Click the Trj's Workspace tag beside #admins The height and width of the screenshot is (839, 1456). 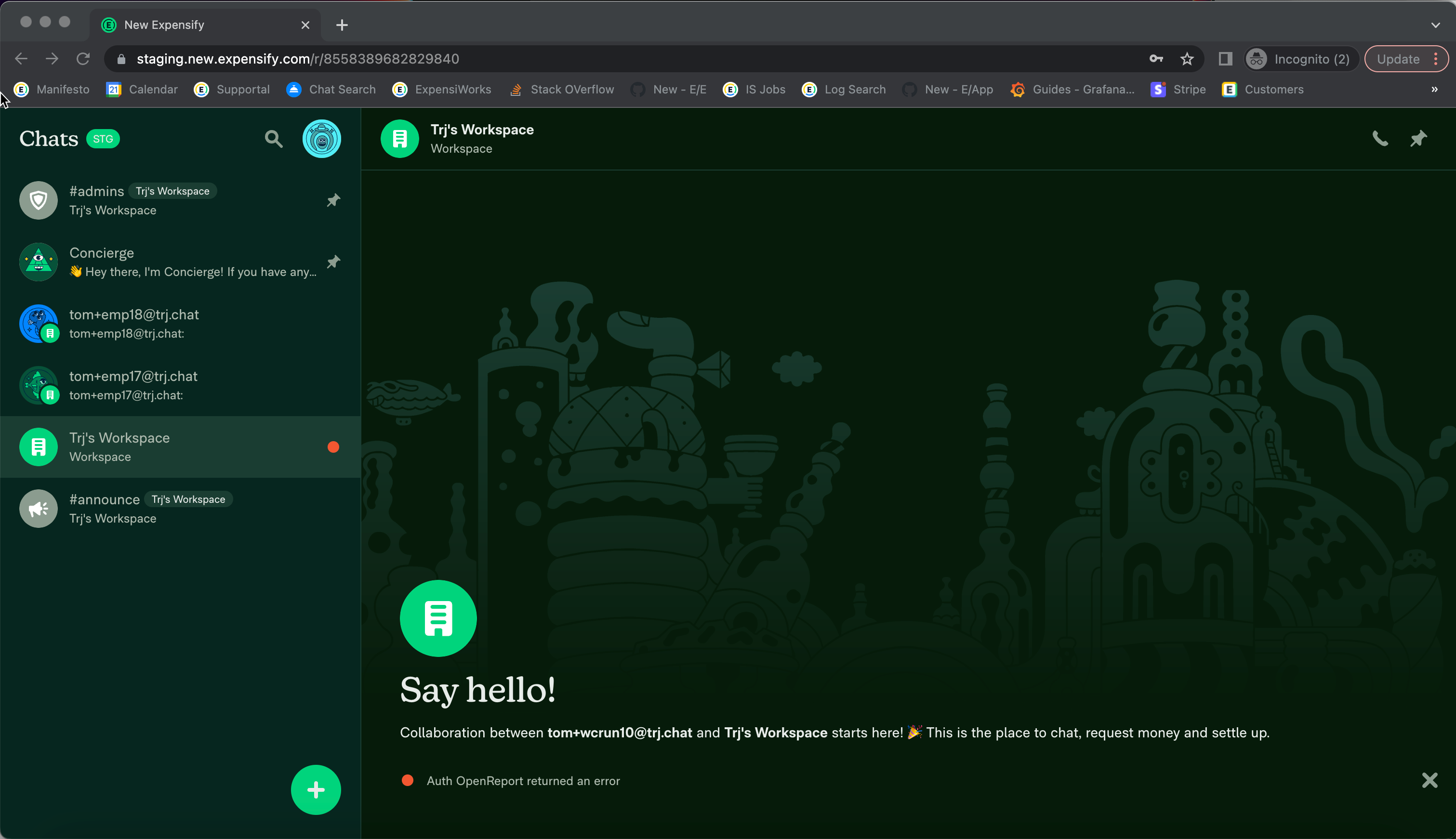tap(172, 191)
